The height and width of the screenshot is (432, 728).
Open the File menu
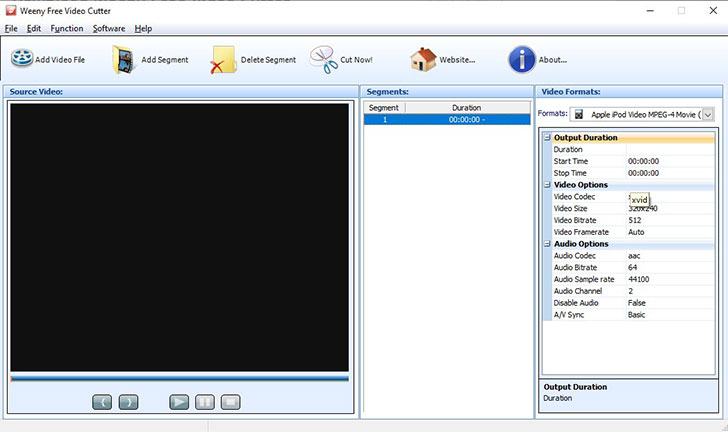(x=11, y=28)
